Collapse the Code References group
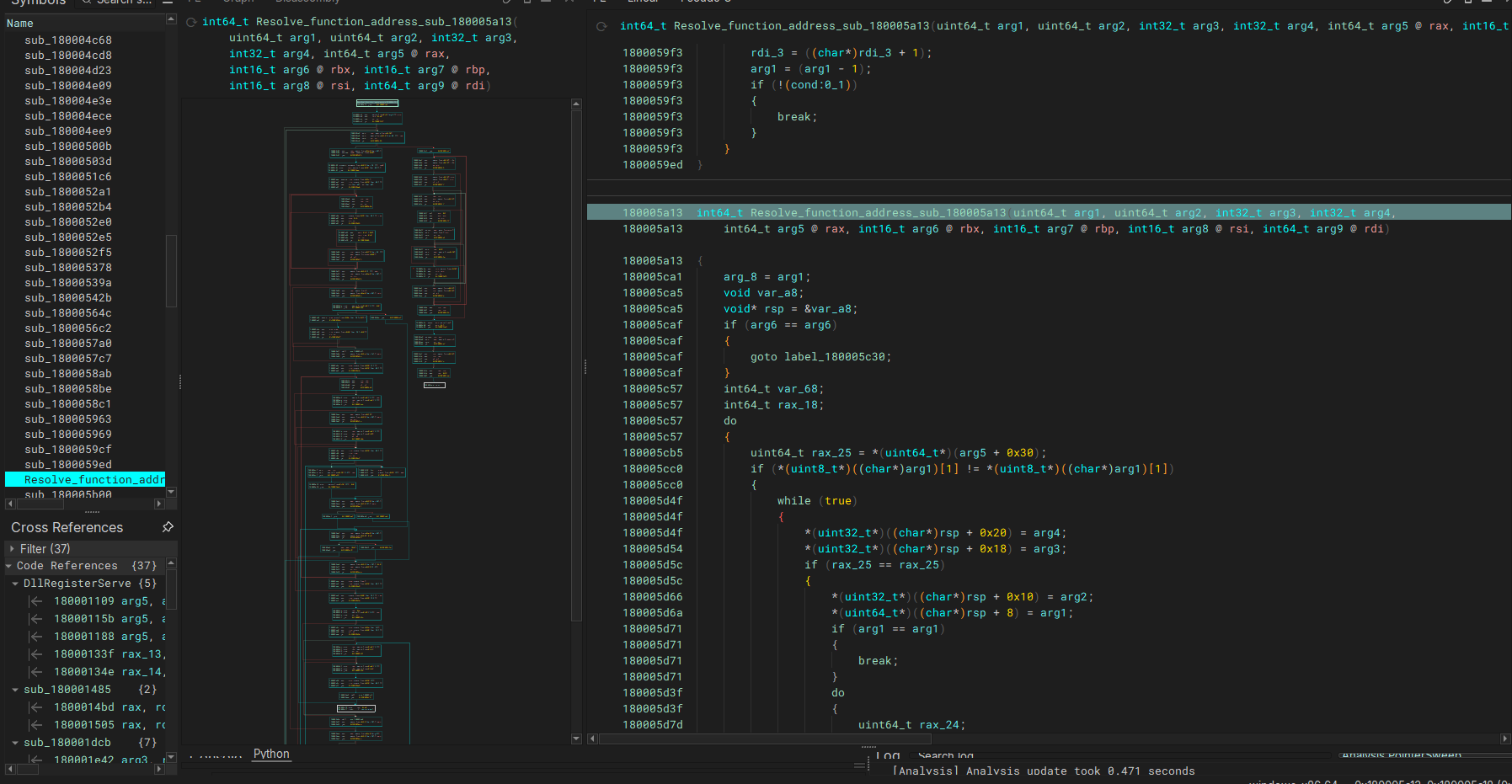The height and width of the screenshot is (784, 1512). coord(9,566)
